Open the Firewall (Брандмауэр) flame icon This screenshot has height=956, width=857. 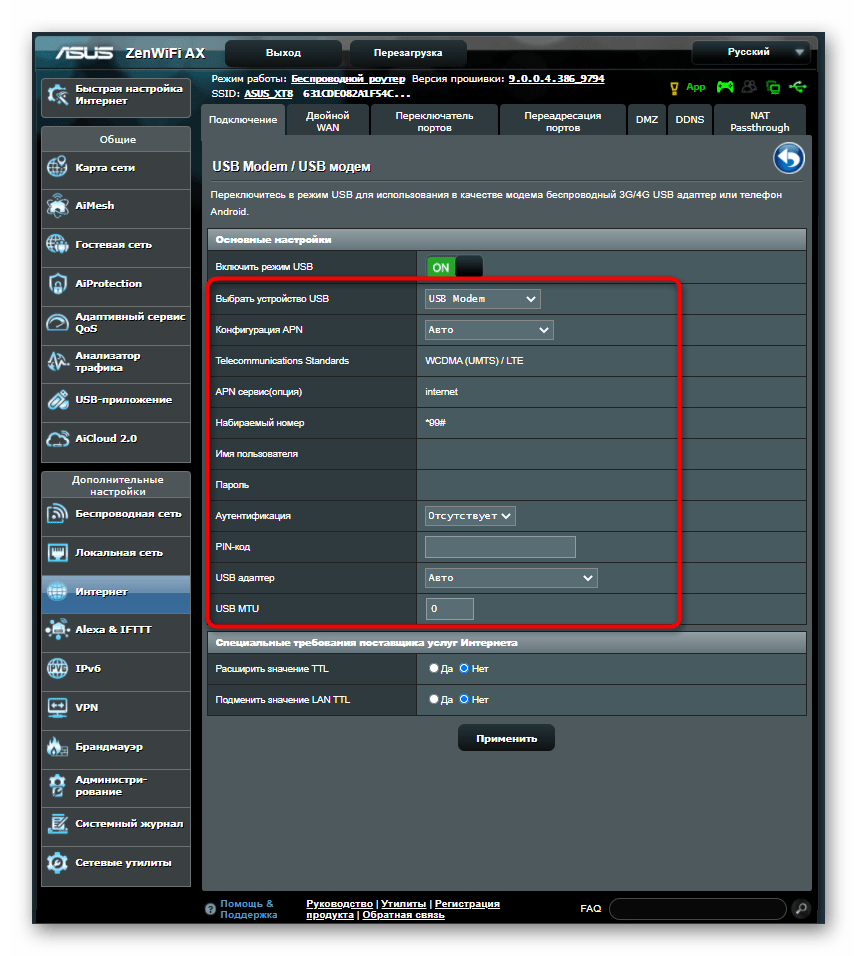tap(58, 747)
